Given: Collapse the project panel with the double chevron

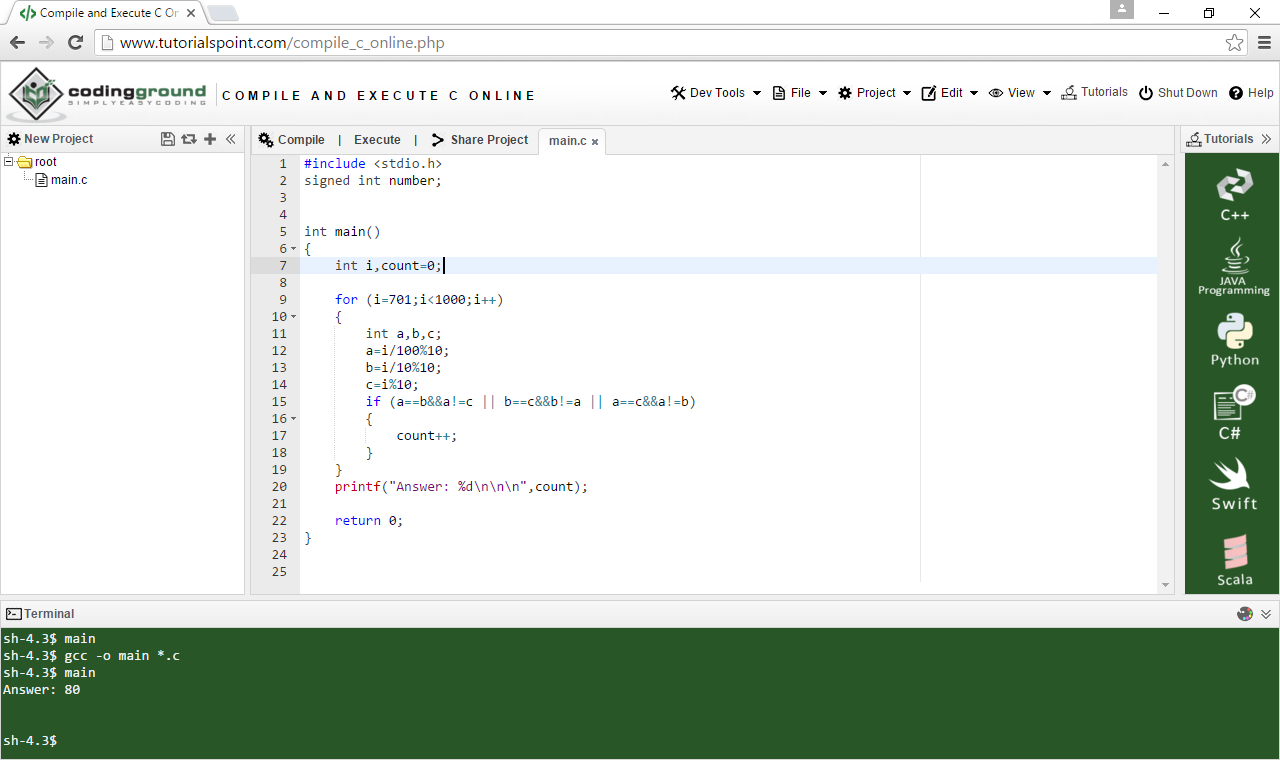Looking at the screenshot, I should (231, 139).
